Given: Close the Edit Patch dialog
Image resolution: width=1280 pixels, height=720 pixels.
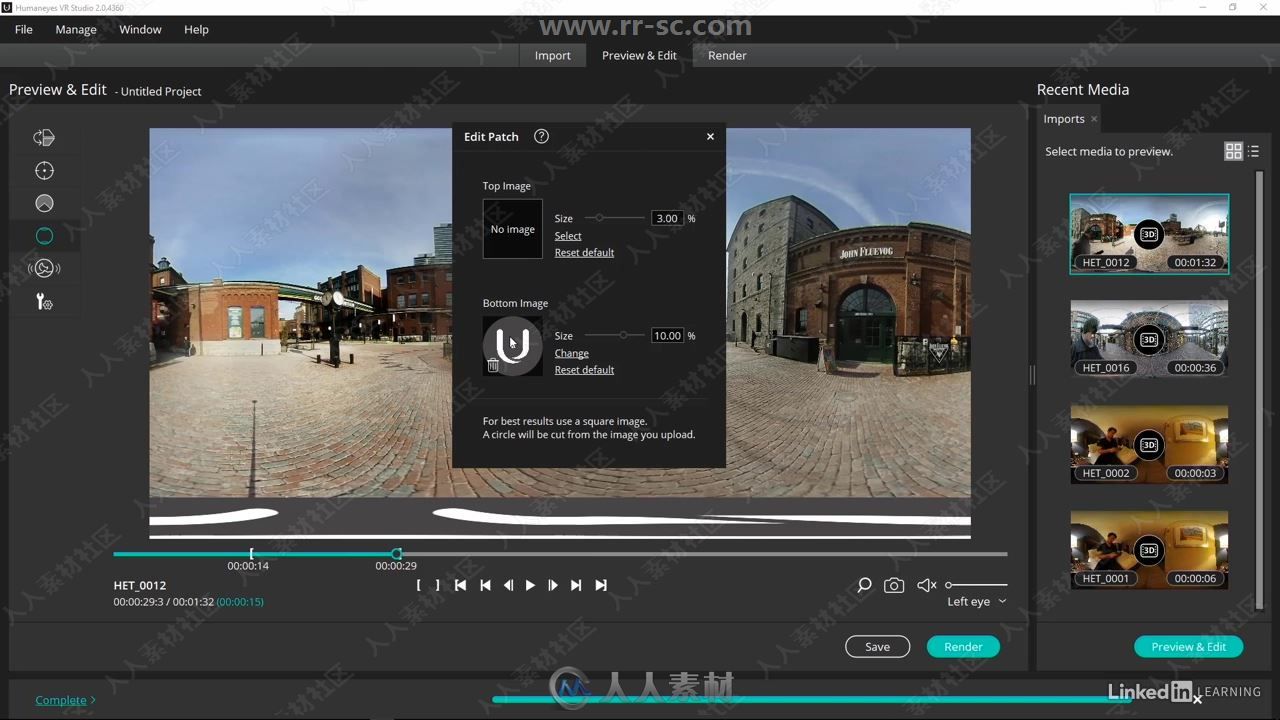Looking at the screenshot, I should [710, 136].
